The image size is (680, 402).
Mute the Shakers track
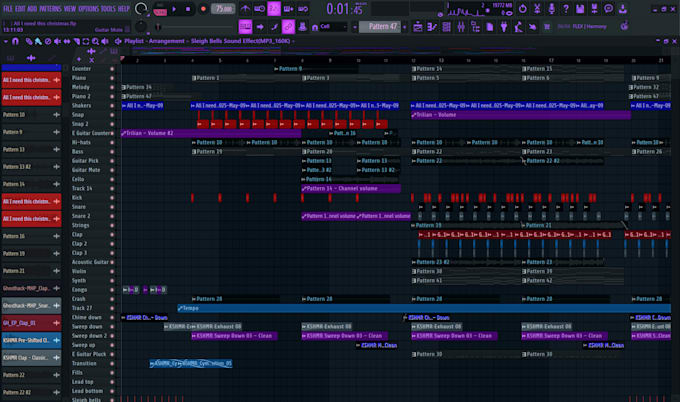coord(112,106)
